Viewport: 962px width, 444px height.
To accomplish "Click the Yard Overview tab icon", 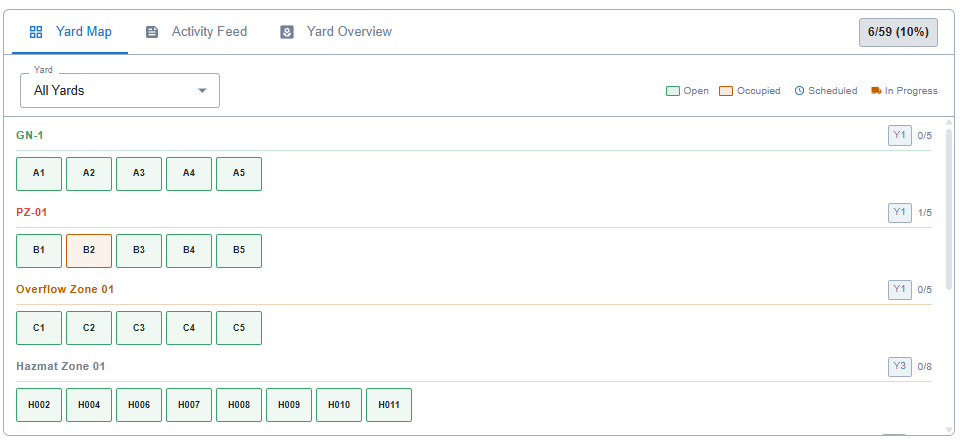I will [x=287, y=32].
